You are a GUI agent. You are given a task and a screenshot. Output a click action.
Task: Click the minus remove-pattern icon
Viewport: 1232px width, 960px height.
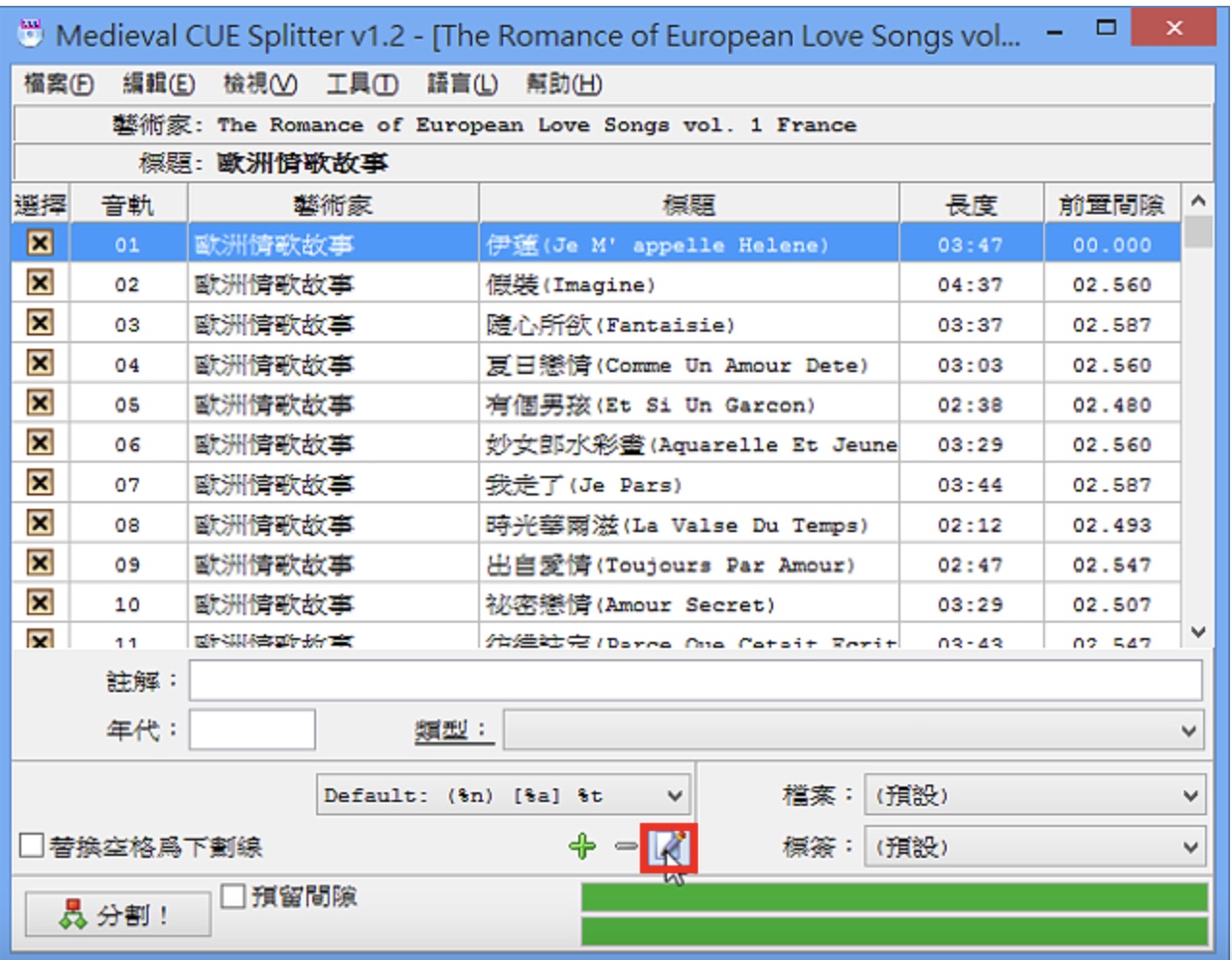[x=626, y=846]
